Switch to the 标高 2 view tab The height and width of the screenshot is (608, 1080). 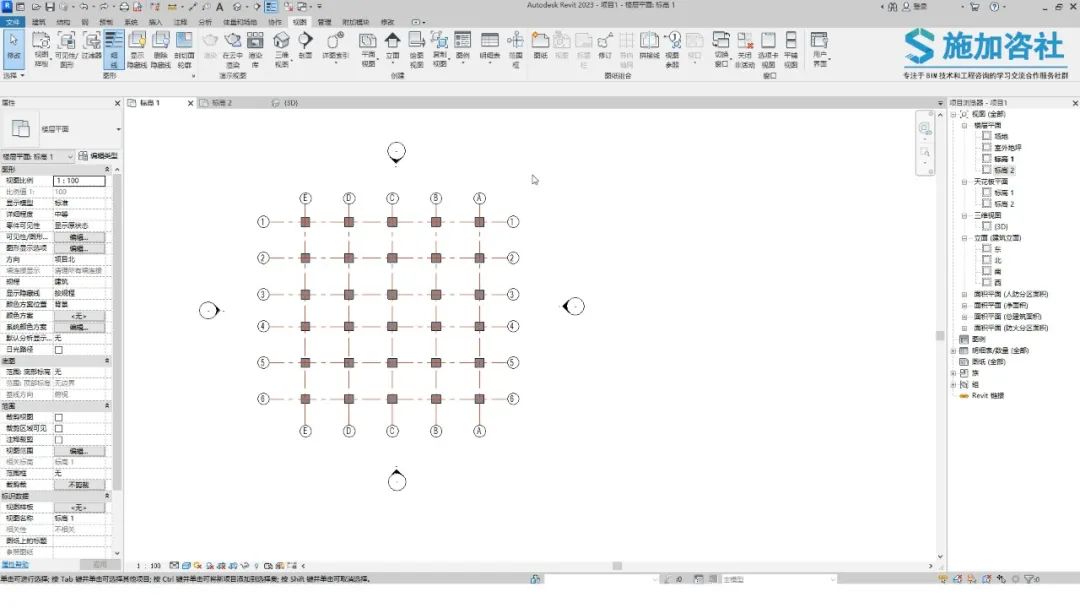[x=222, y=103]
